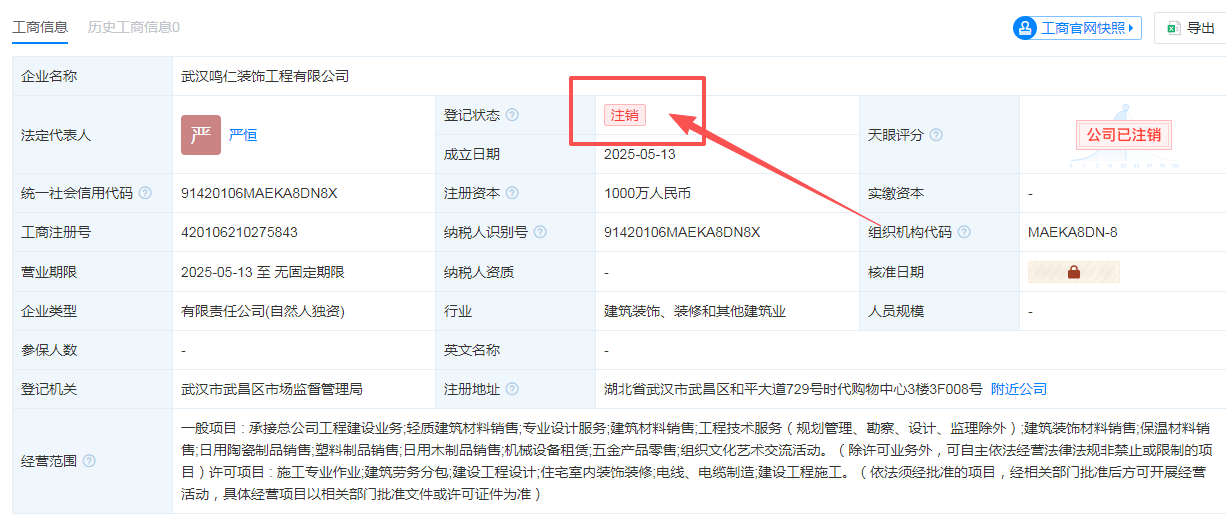1226x529 pixels.
Task: Click the 附近公司 link after the address
Action: tap(1018, 389)
